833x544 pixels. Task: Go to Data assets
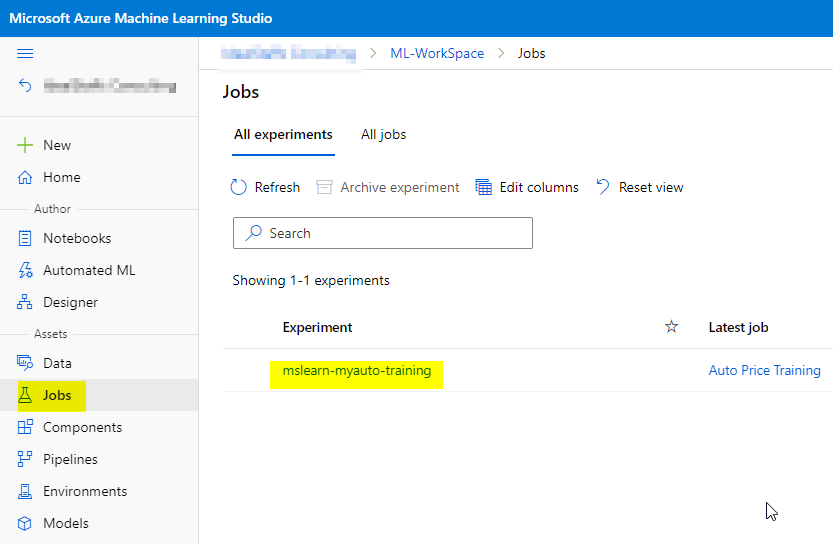[57, 363]
